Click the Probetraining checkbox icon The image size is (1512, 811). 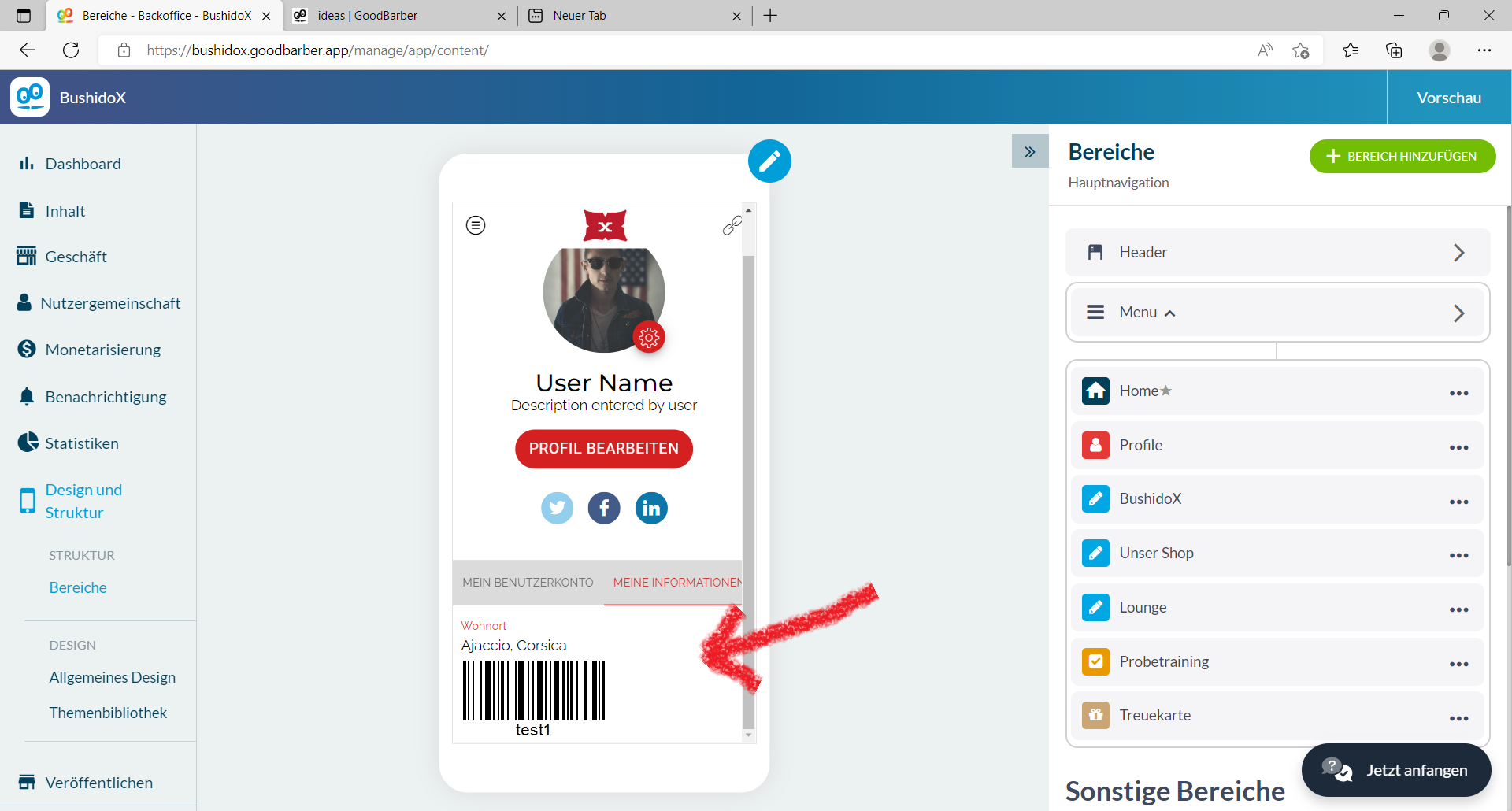point(1095,661)
